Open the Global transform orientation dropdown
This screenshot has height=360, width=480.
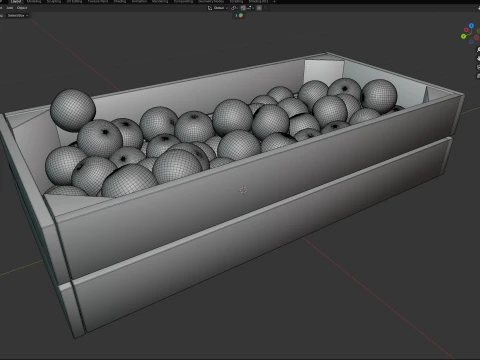tap(218, 8)
